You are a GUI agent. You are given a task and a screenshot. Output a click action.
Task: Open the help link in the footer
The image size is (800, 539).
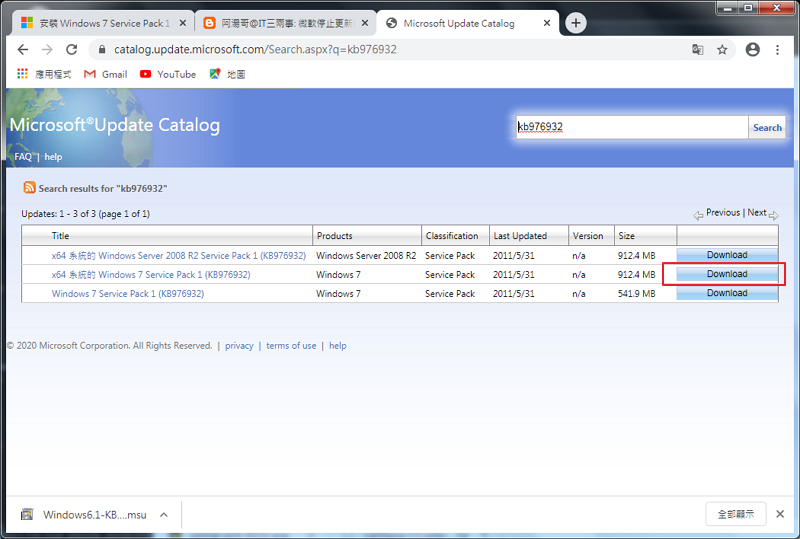pos(338,346)
